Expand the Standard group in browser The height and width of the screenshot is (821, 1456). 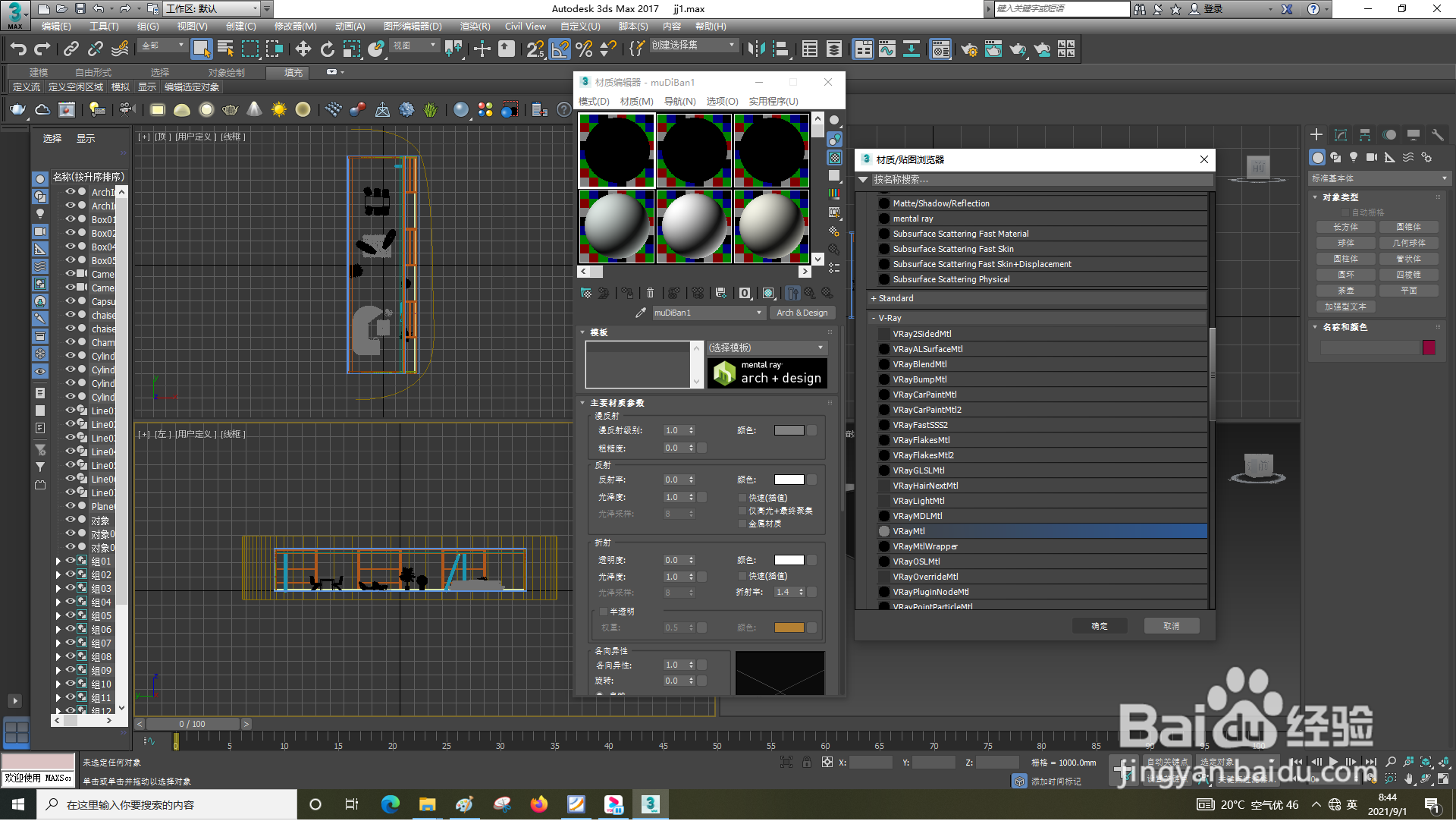coord(874,299)
